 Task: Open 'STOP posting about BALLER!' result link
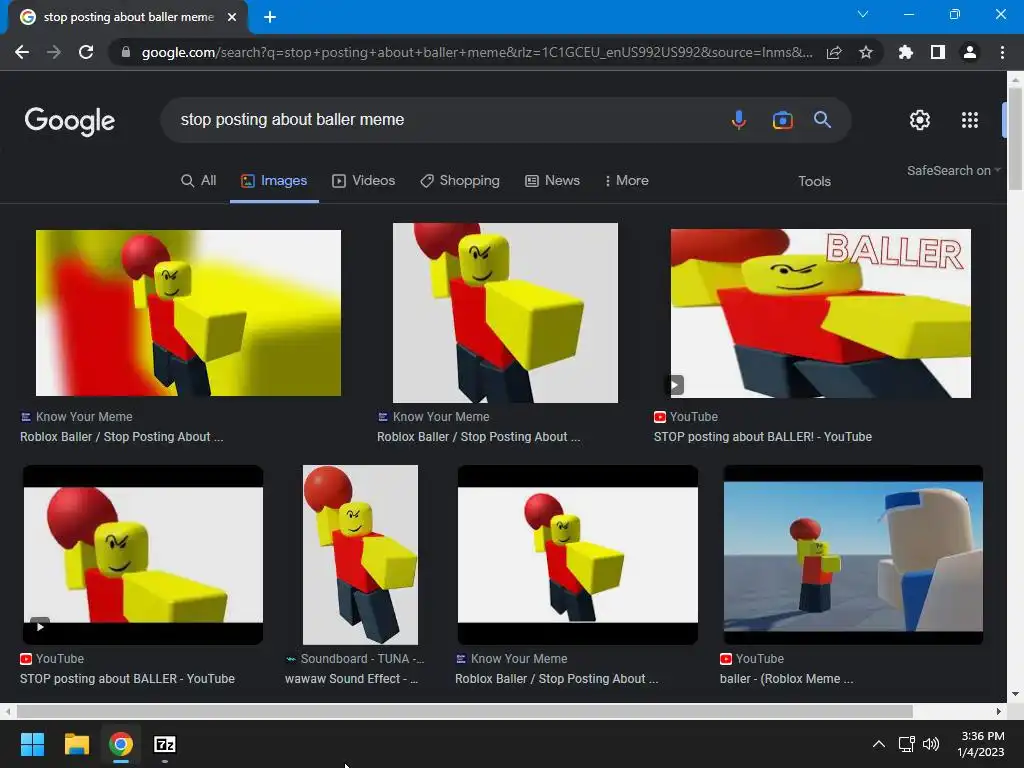click(x=762, y=437)
